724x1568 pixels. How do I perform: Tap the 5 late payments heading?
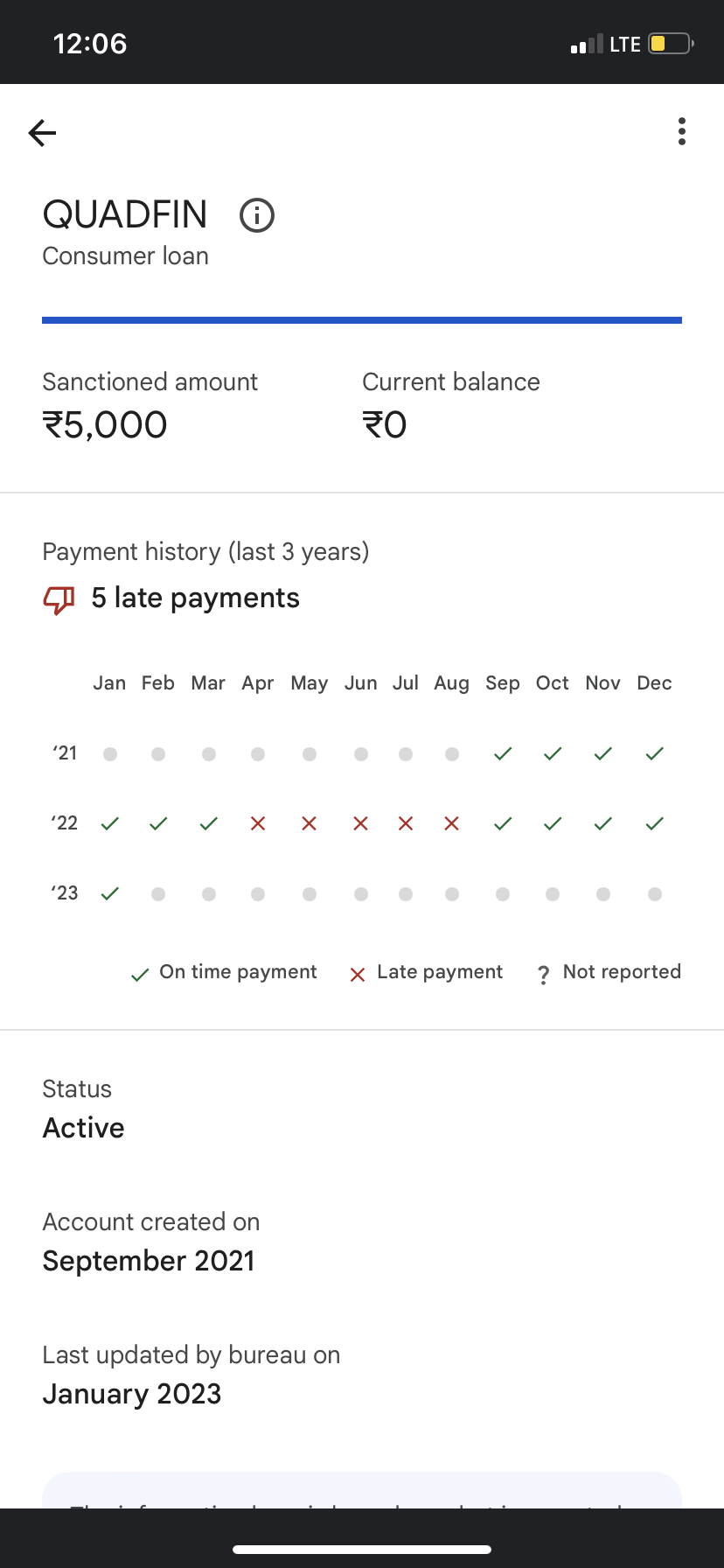coord(195,598)
